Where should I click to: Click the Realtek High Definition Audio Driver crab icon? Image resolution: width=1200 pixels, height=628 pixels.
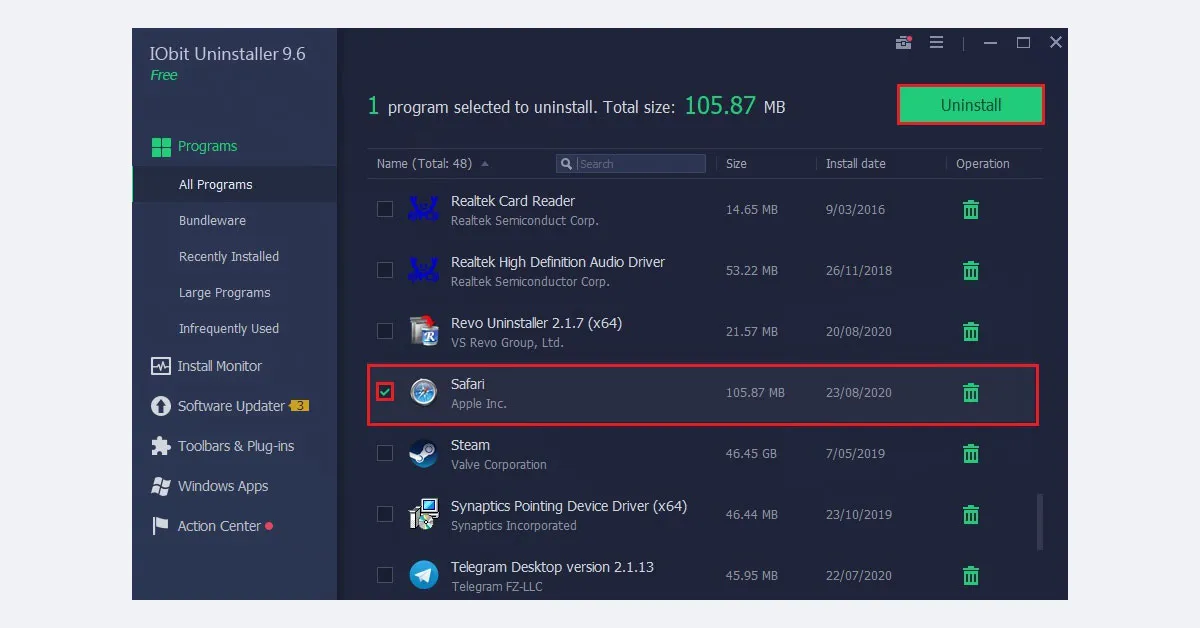(x=423, y=270)
